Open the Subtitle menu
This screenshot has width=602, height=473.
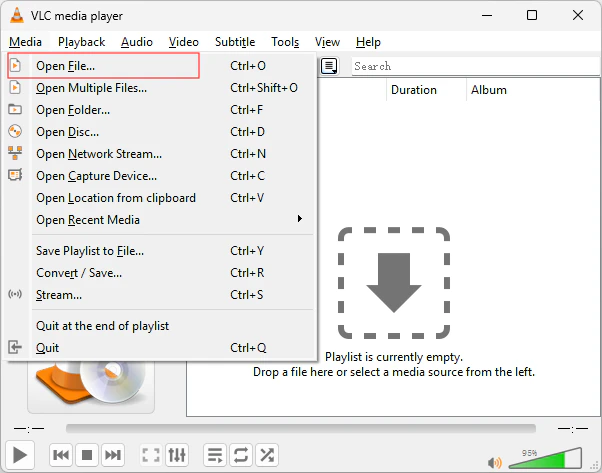235,41
